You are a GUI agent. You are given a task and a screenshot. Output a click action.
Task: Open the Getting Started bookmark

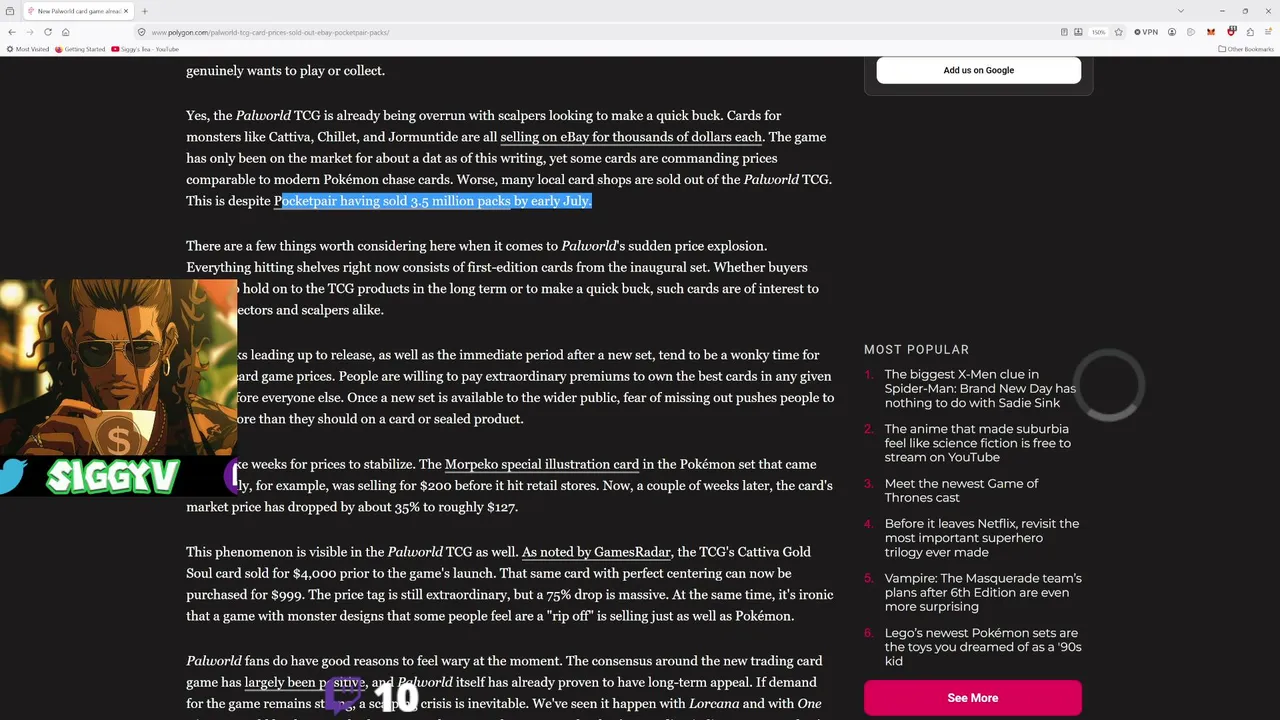click(x=80, y=49)
